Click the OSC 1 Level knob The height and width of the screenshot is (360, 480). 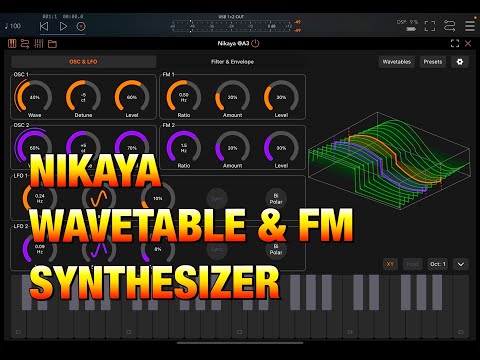(x=132, y=97)
